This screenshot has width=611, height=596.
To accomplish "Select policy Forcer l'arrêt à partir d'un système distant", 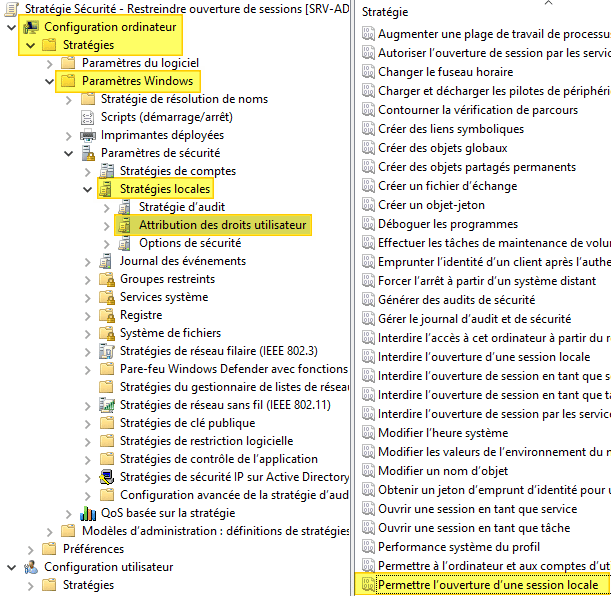I will point(487,281).
